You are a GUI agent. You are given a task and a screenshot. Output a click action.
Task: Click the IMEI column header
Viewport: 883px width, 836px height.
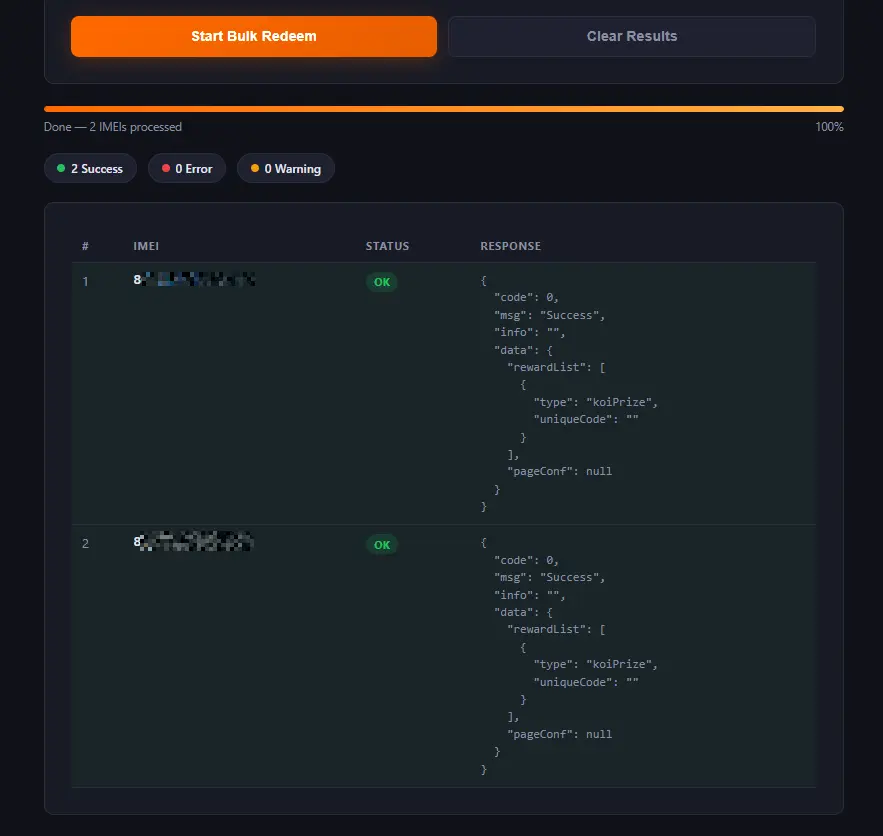[146, 246]
